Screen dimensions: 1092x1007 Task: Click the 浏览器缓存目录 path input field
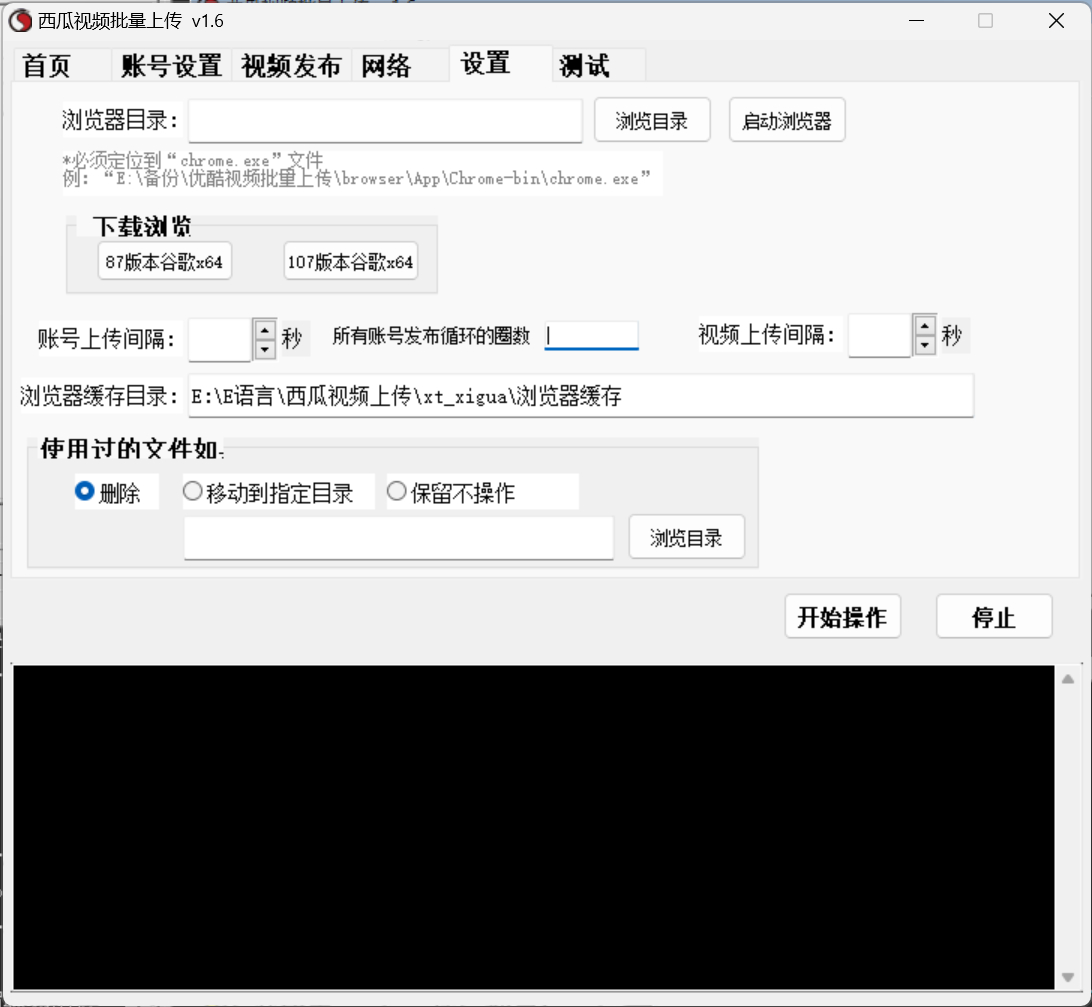(580, 397)
